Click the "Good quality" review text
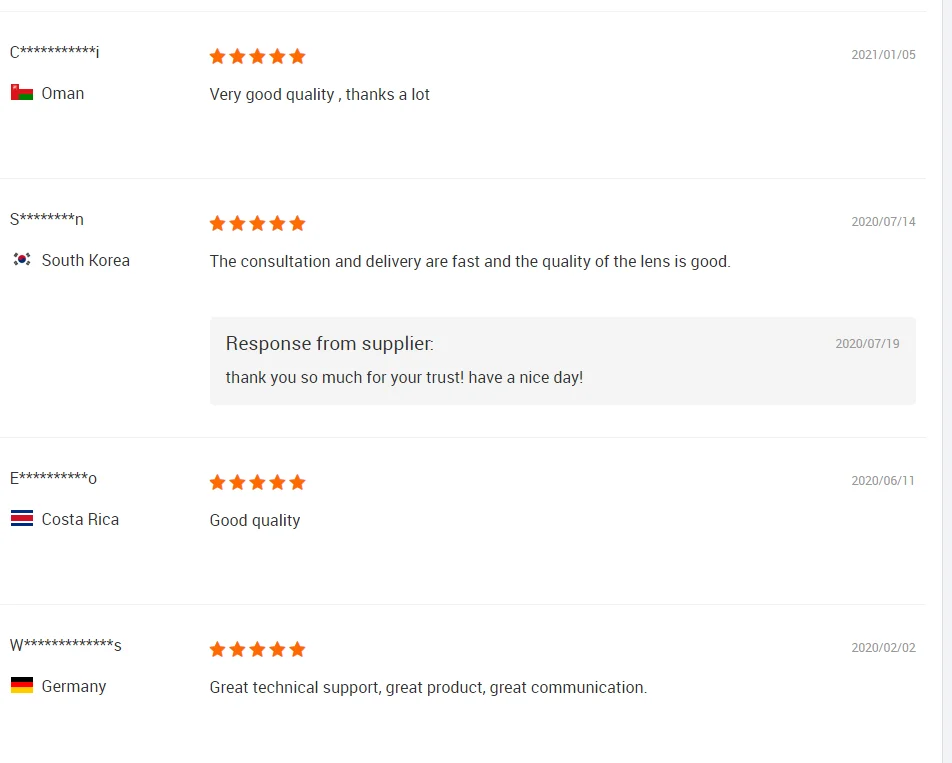Viewport: 952px width, 763px height. [254, 520]
